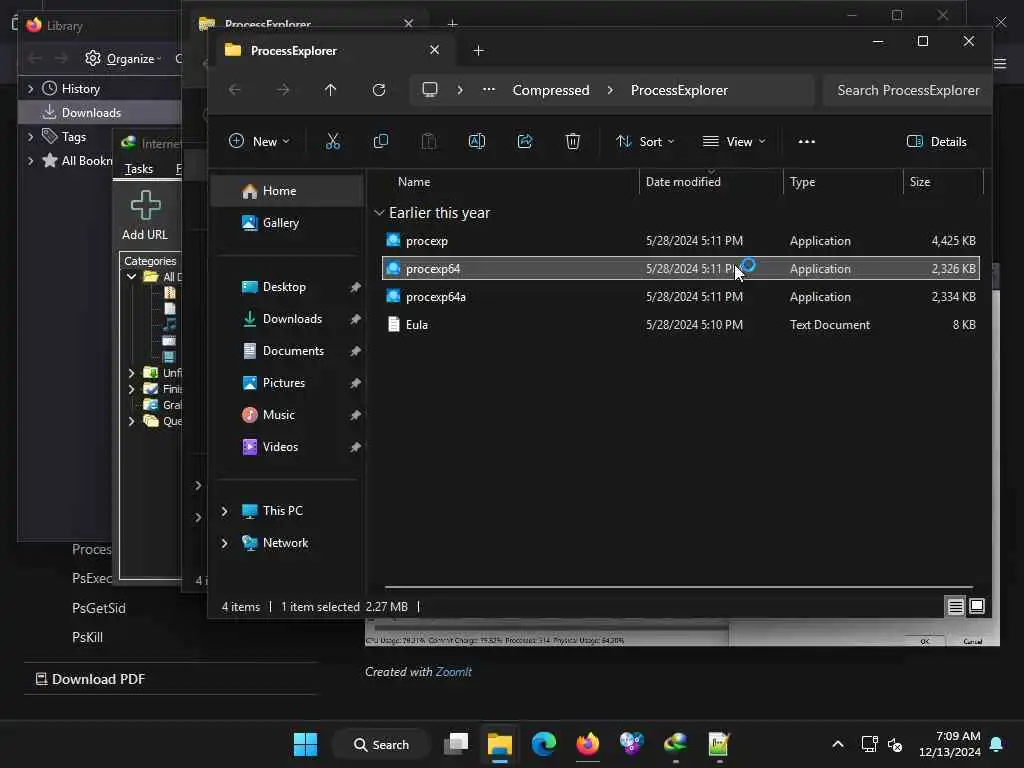The width and height of the screenshot is (1024, 768).
Task: Go up one folder level
Action: point(330,90)
